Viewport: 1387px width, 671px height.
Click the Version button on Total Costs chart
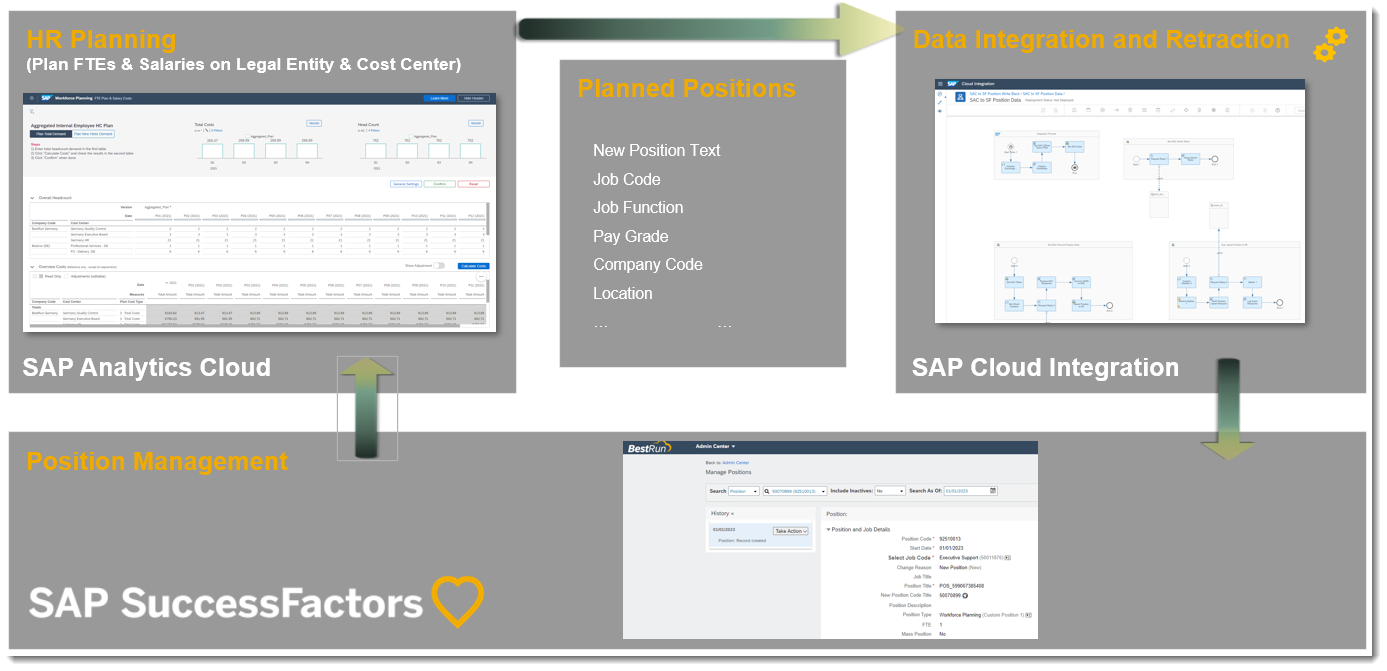coord(314,123)
